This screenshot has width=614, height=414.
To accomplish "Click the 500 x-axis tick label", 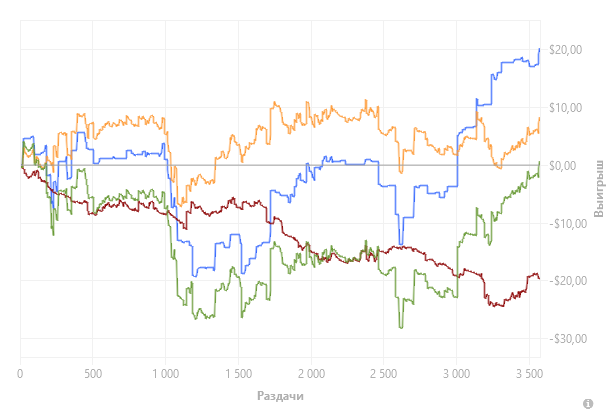I will 93,374.
